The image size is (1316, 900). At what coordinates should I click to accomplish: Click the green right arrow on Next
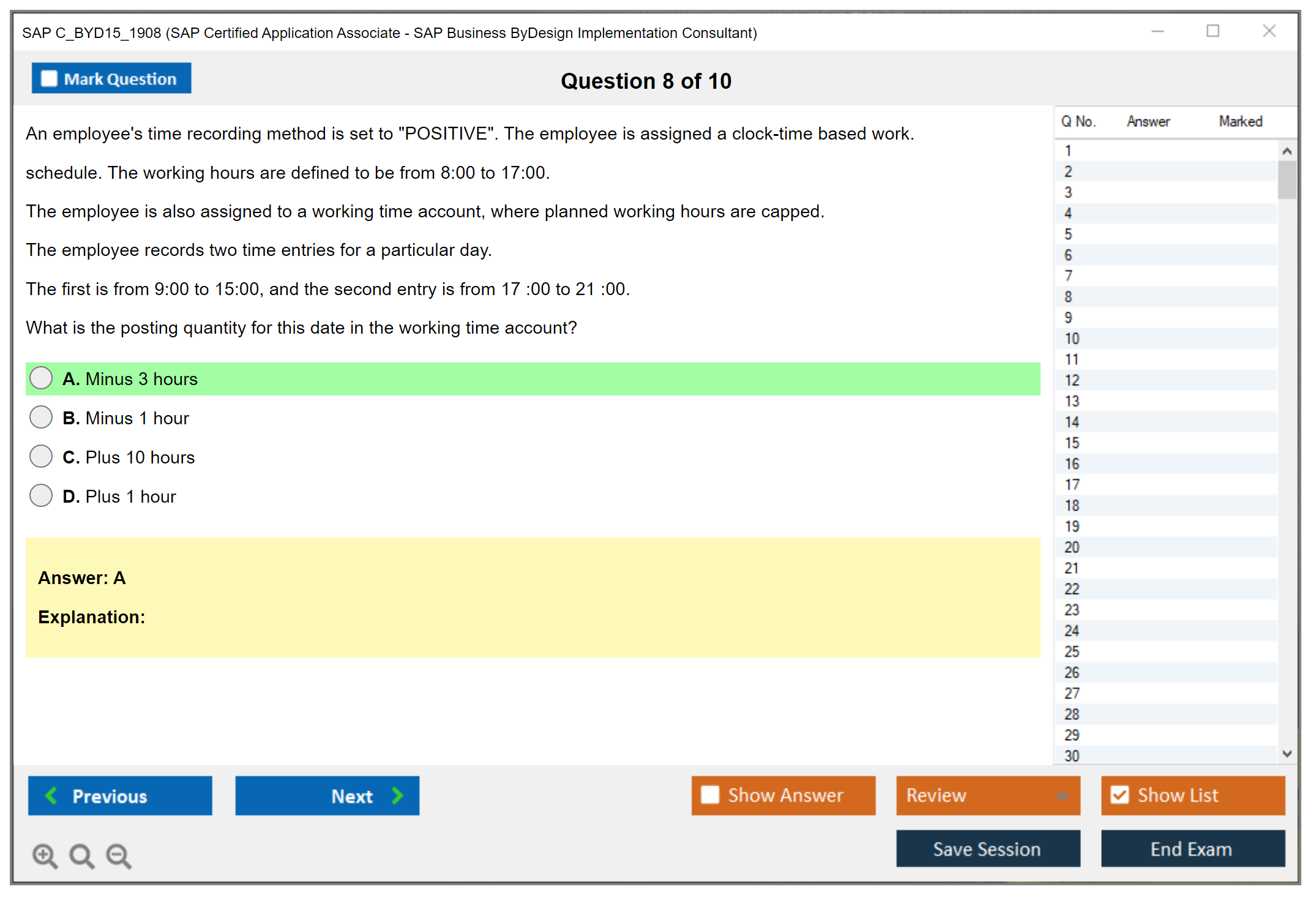(397, 795)
